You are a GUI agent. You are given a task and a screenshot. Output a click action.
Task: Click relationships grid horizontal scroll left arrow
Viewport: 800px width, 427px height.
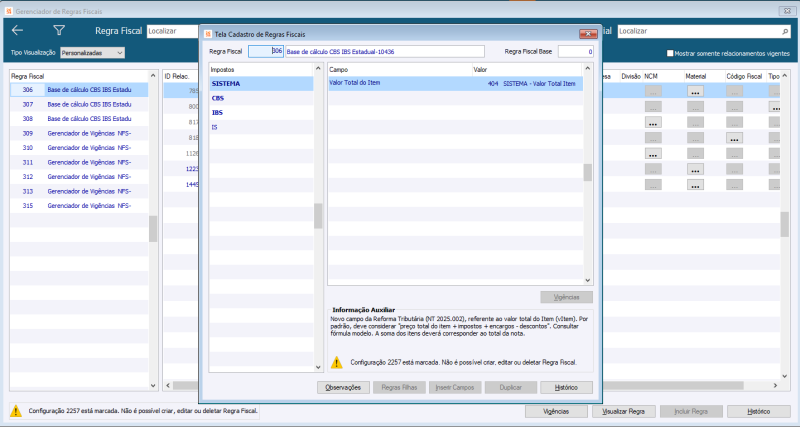(168, 386)
